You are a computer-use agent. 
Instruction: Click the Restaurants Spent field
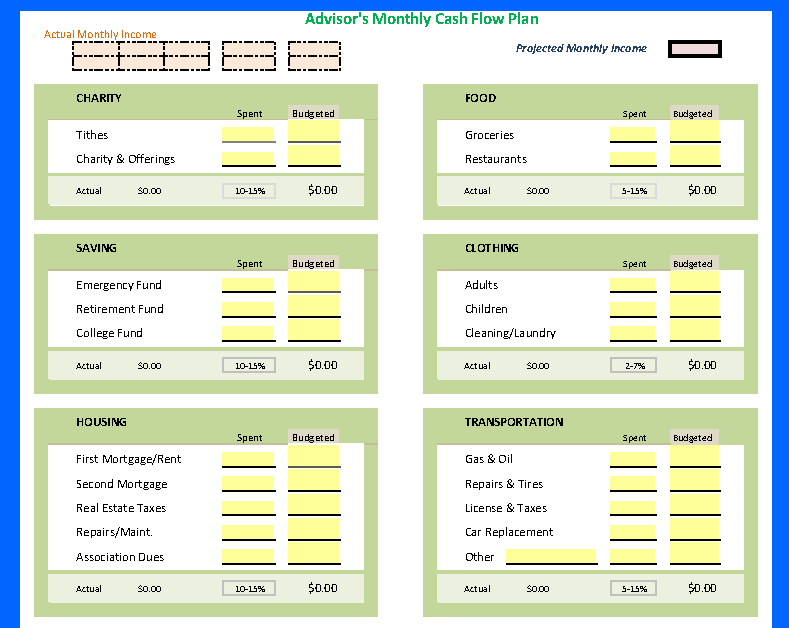click(x=633, y=159)
